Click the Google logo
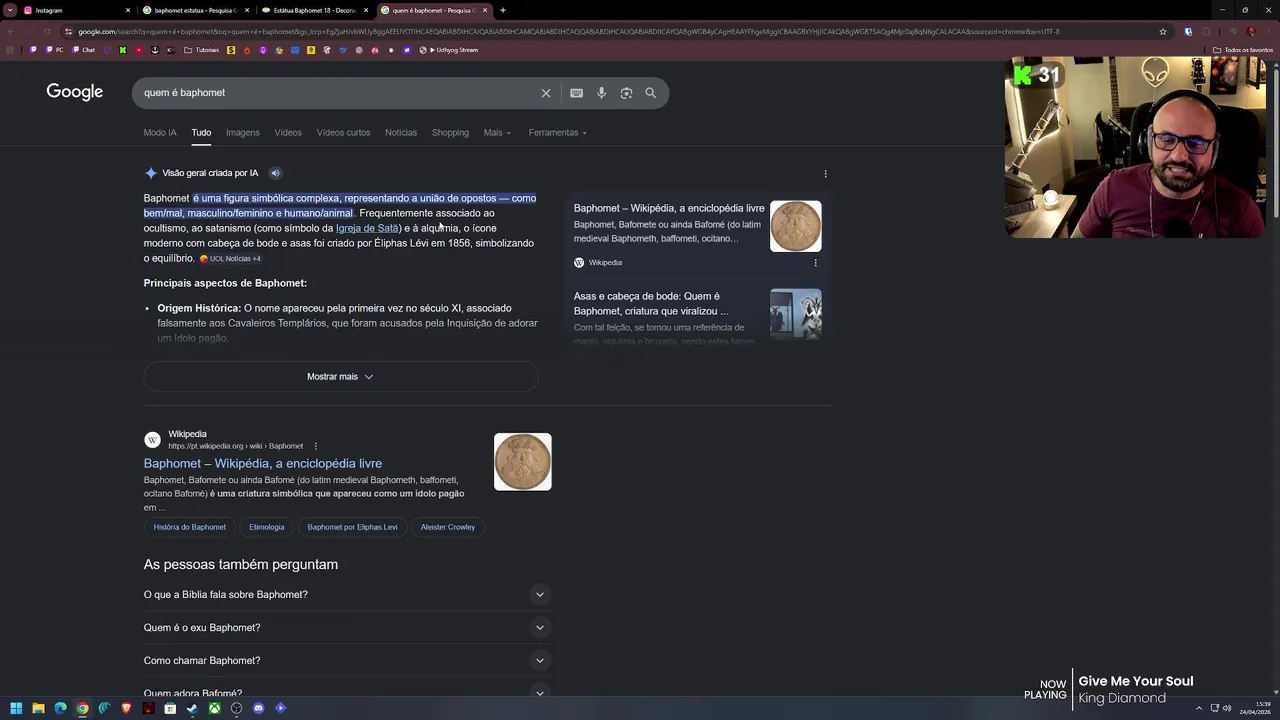The height and width of the screenshot is (720, 1280). coord(75,92)
